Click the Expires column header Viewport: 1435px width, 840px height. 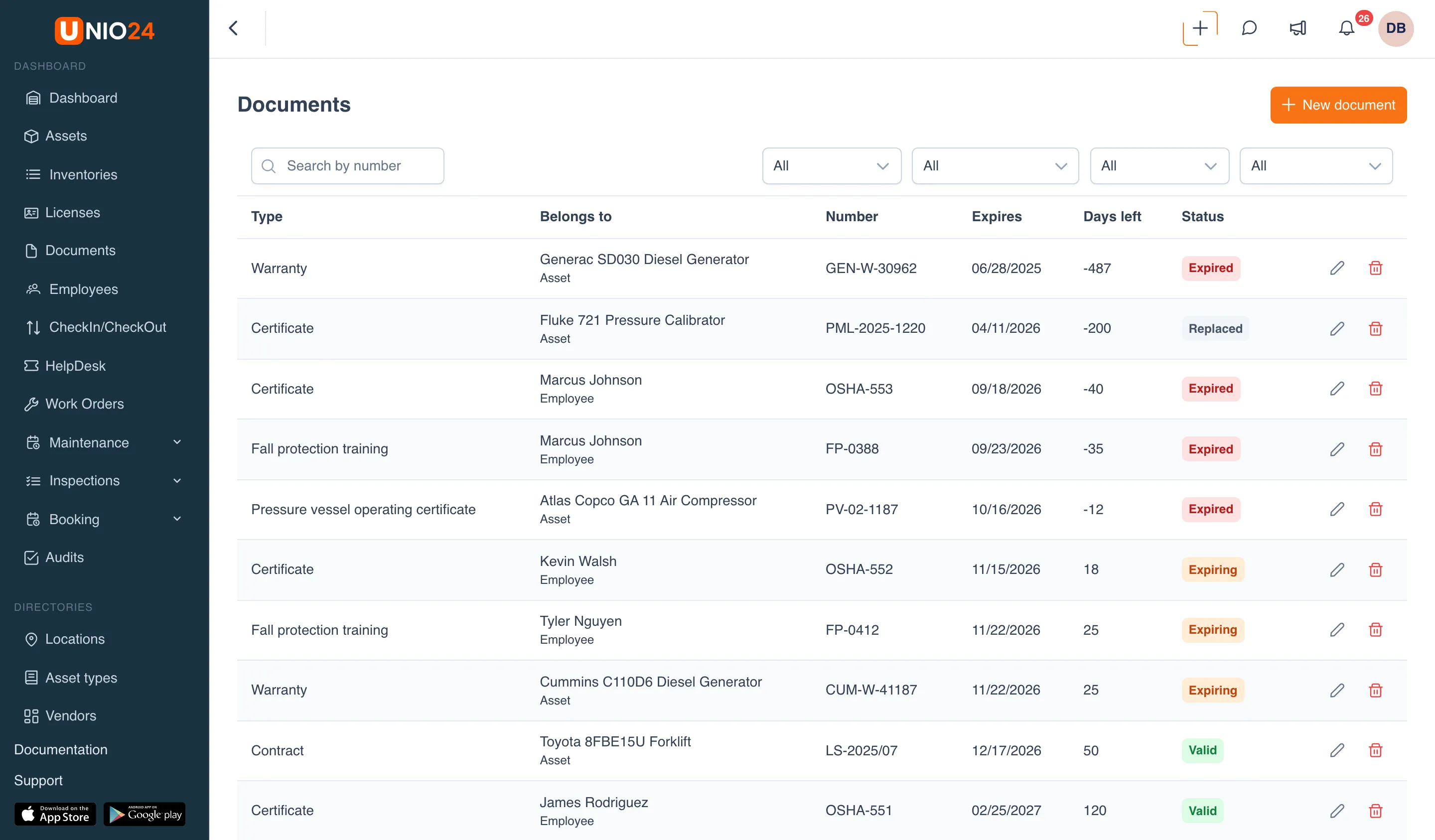tap(997, 216)
